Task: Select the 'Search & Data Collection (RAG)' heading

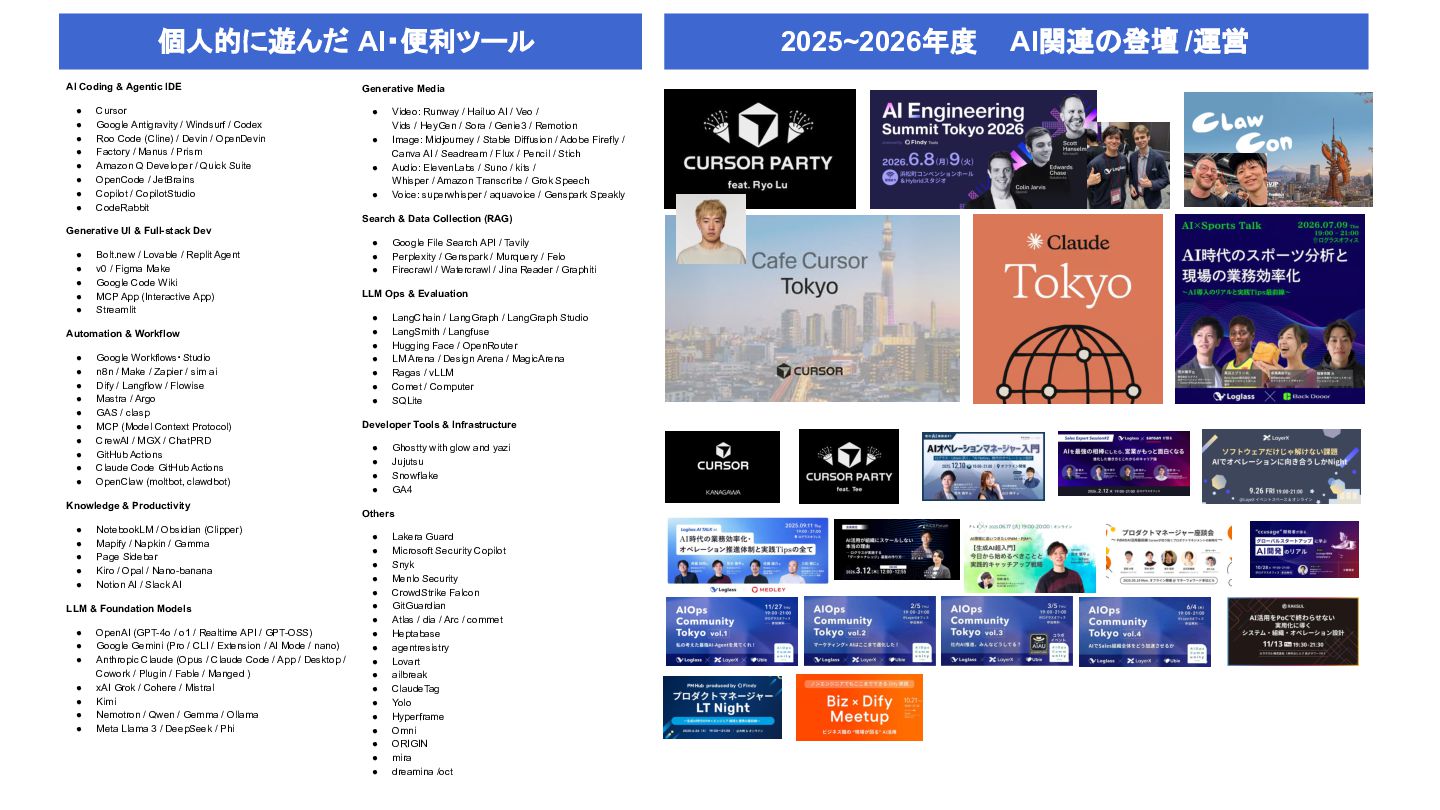Action: pos(435,218)
